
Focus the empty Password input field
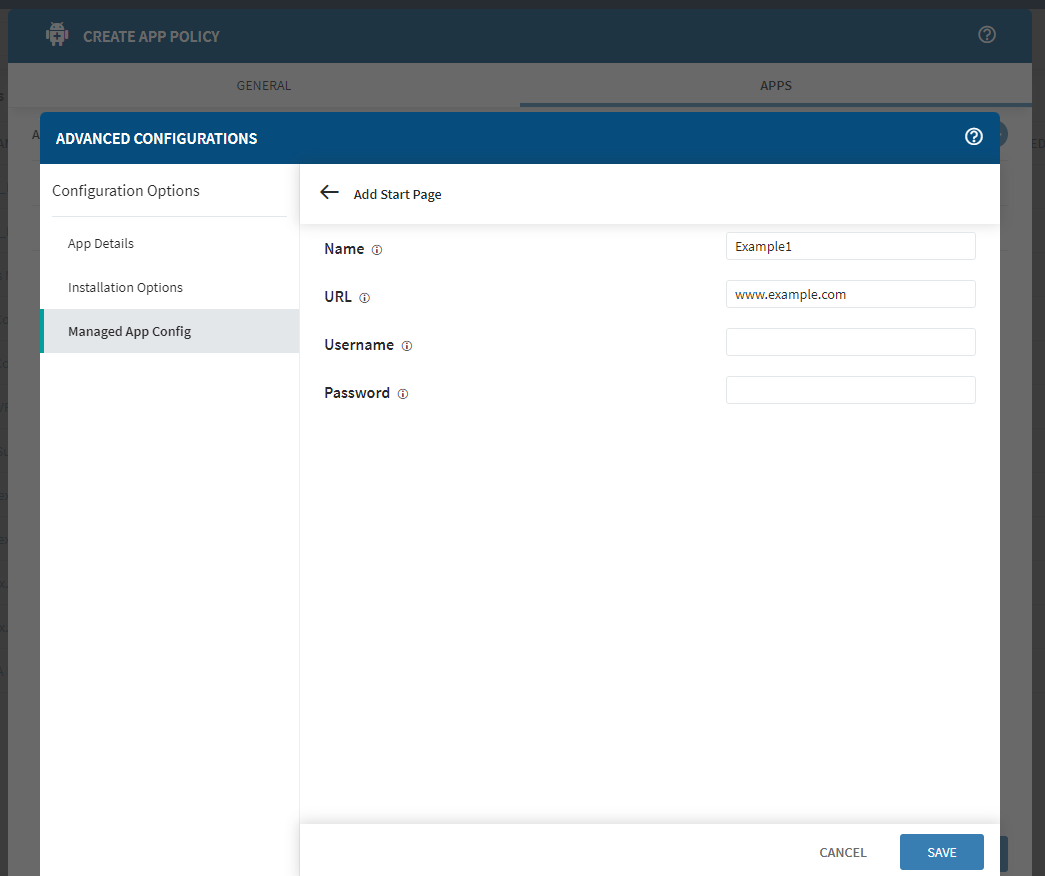[x=850, y=390]
